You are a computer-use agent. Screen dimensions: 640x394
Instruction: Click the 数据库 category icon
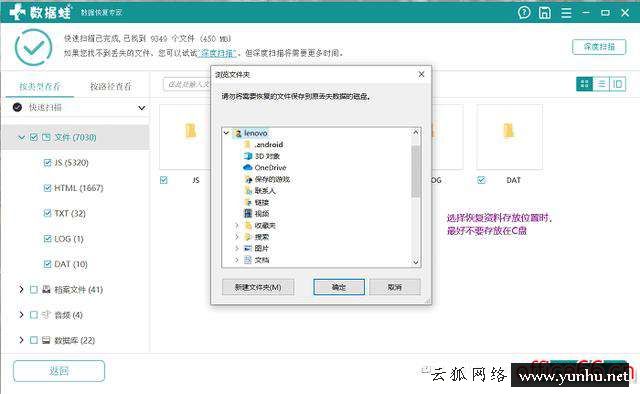click(x=46, y=340)
